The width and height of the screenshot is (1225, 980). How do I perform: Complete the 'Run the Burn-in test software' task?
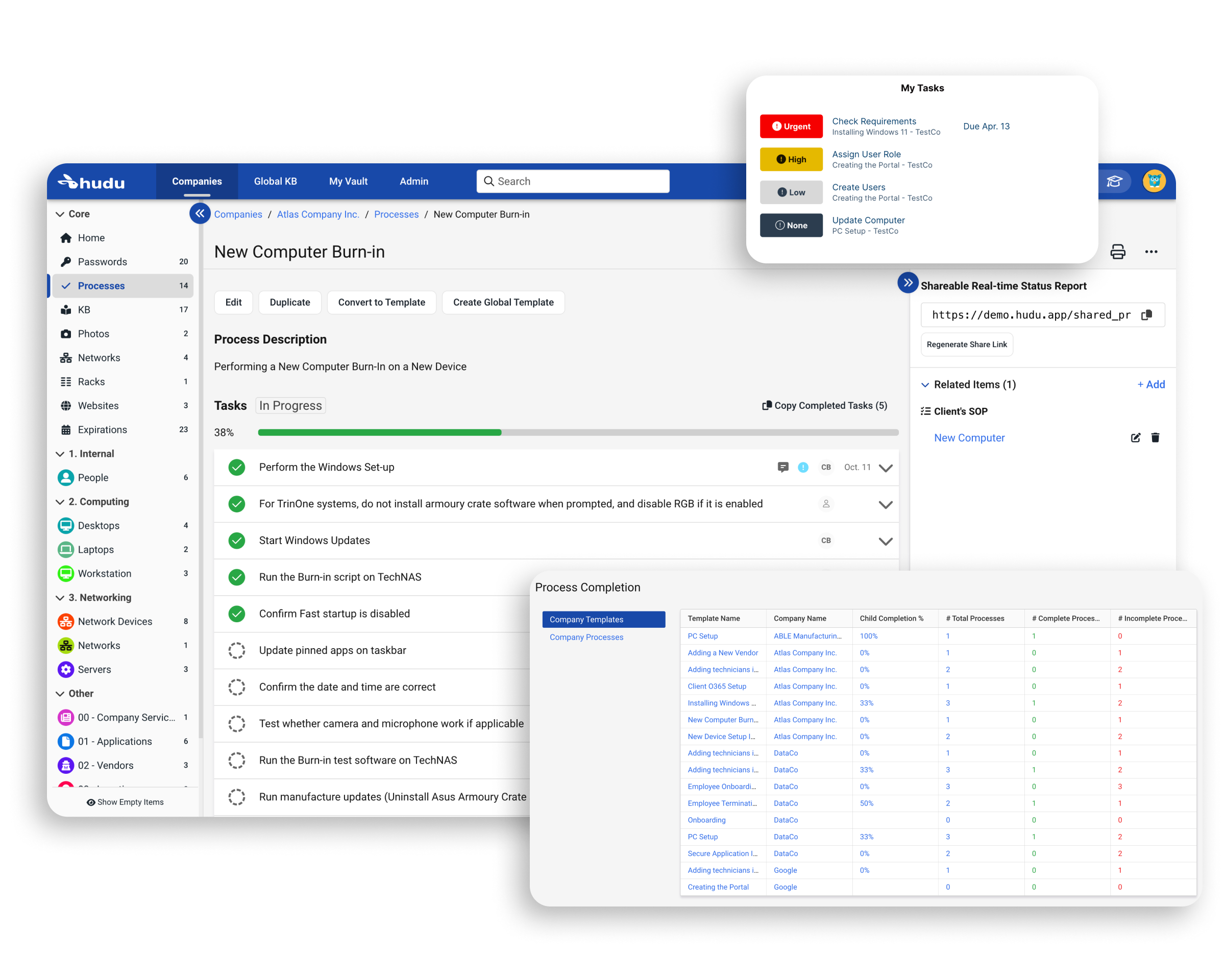pyautogui.click(x=236, y=760)
